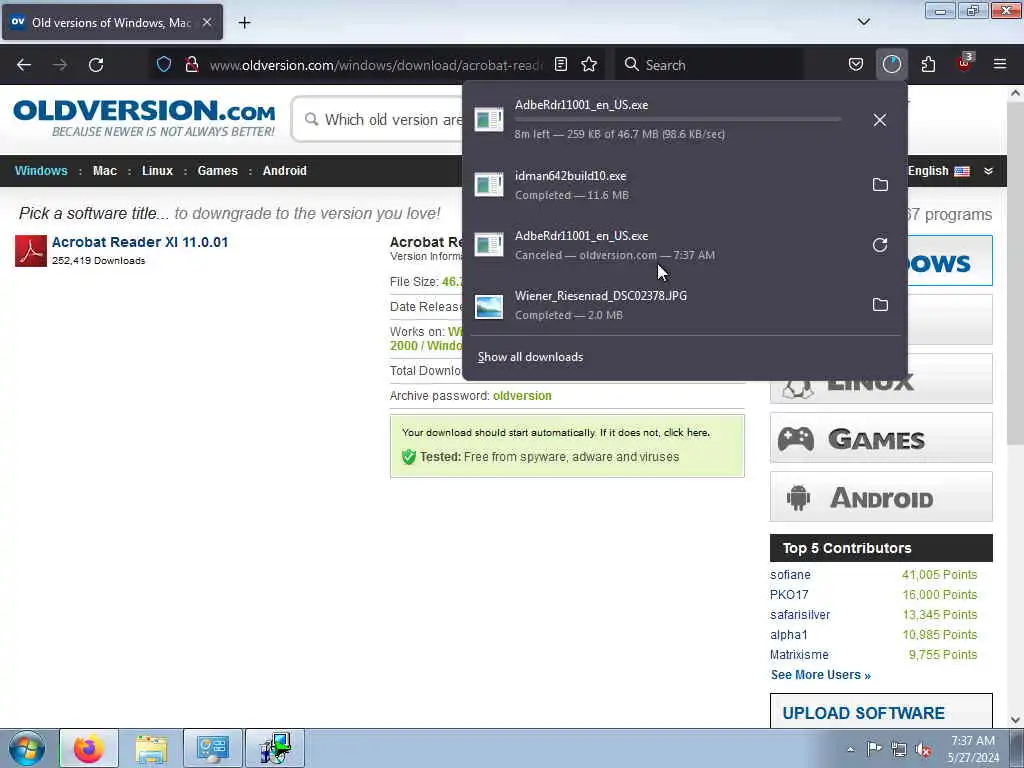The height and width of the screenshot is (768, 1024).
Task: Click the GAMES category banner
Action: (x=881, y=438)
